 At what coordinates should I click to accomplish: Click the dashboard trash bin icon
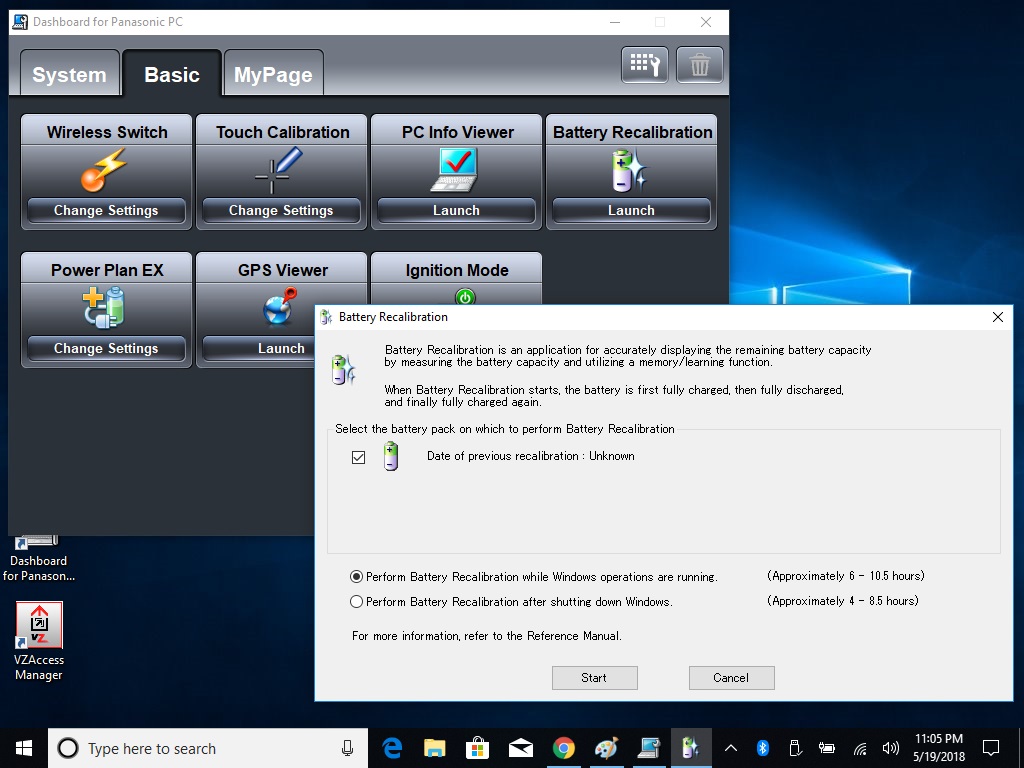tap(700, 66)
